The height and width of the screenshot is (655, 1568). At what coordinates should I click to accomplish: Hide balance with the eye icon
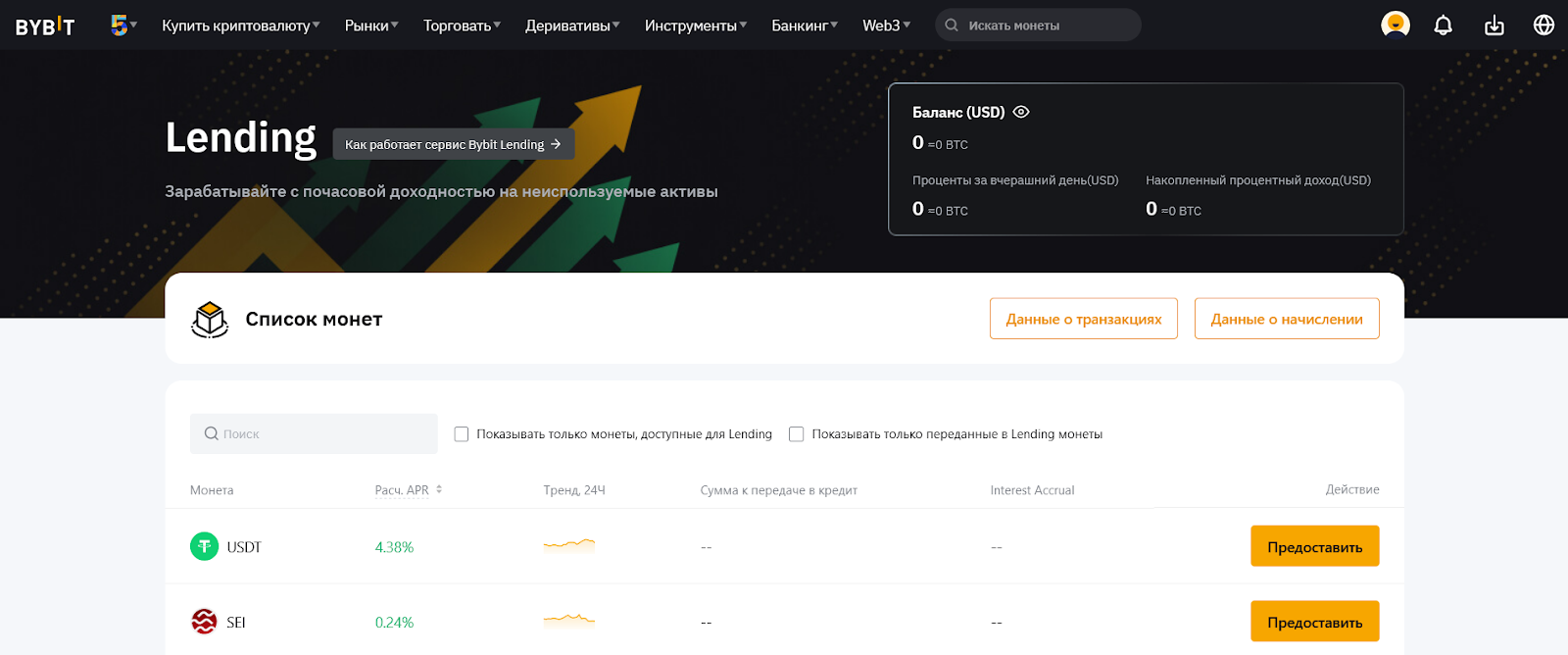(1021, 112)
